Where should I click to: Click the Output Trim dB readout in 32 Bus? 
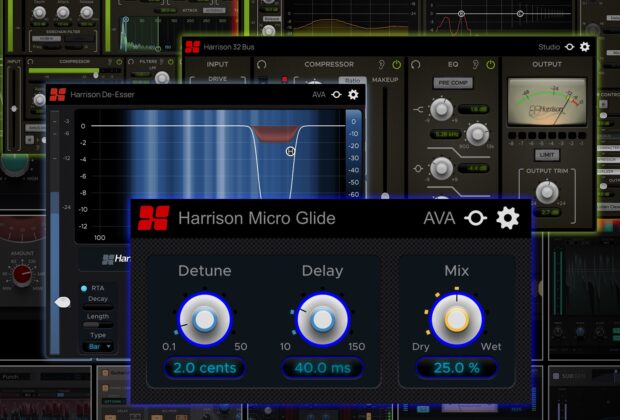pos(547,212)
